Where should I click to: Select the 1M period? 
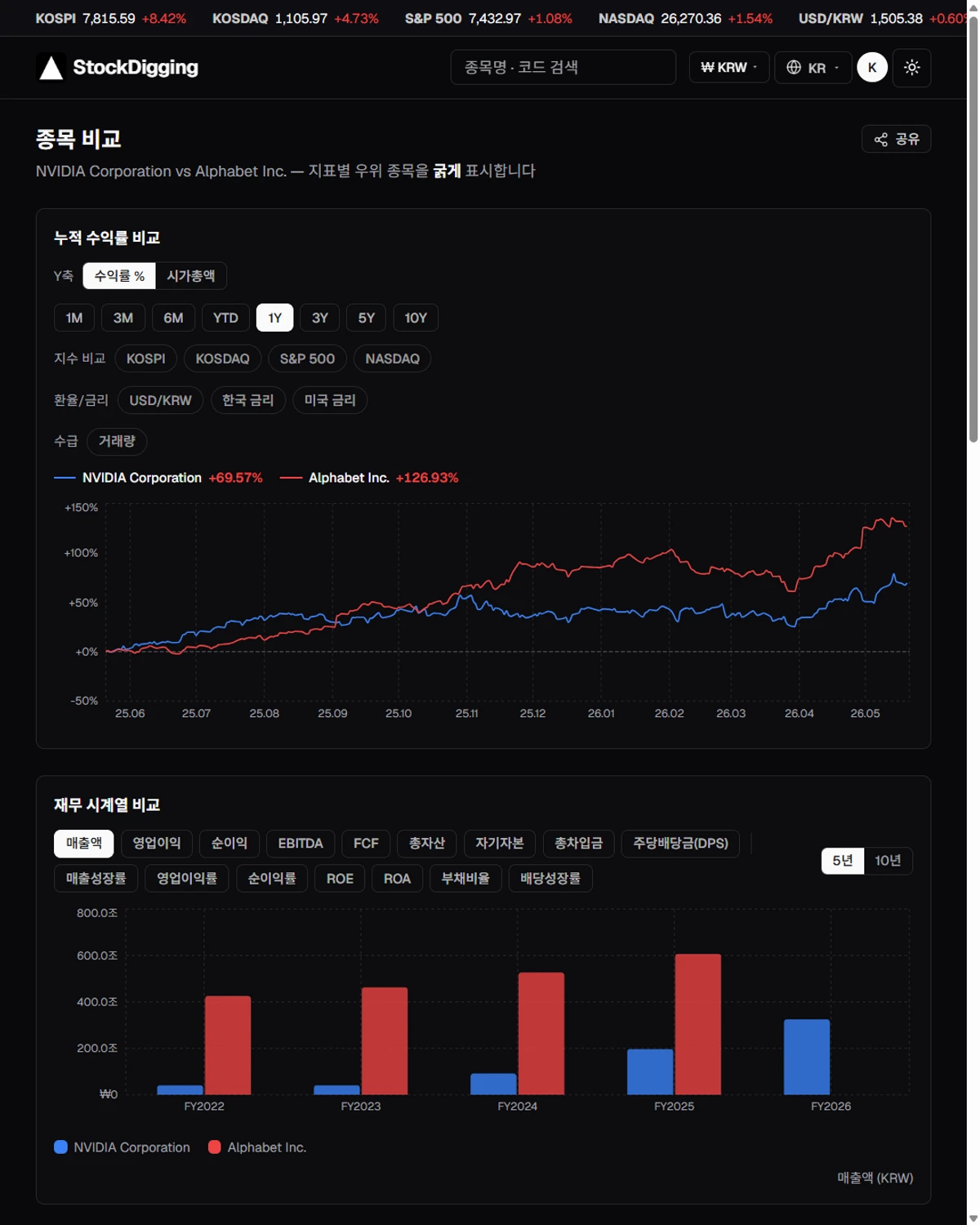click(74, 318)
